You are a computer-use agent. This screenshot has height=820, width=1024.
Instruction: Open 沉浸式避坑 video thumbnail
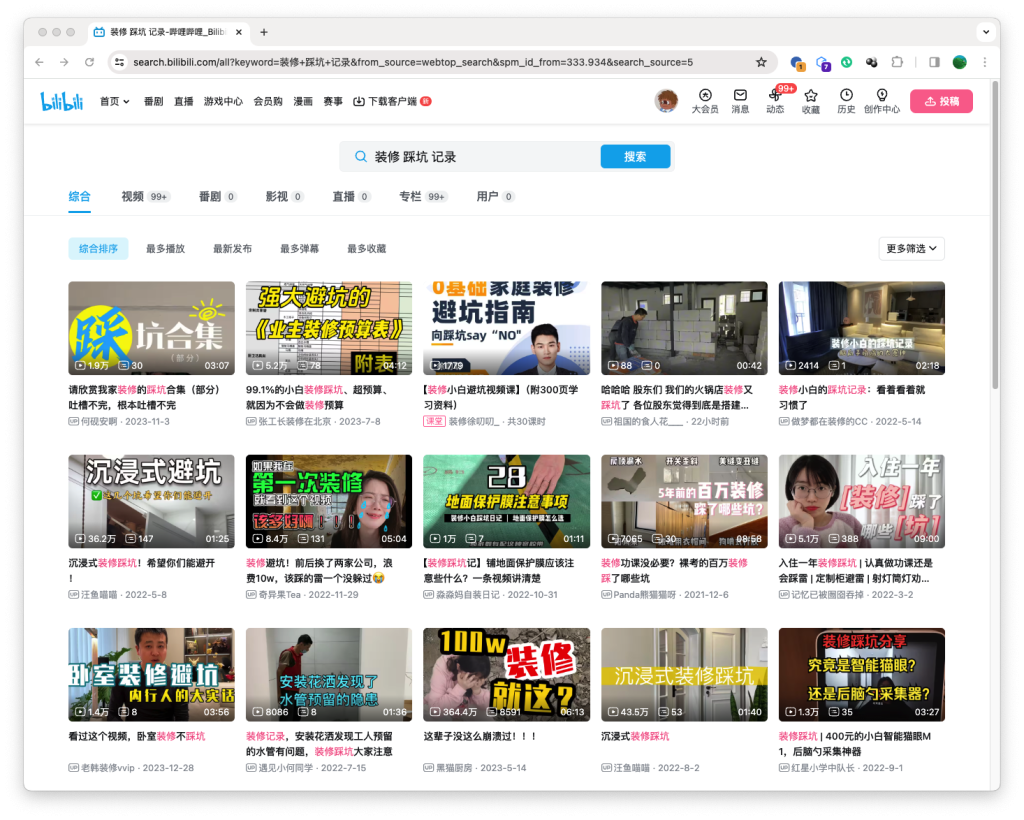[151, 501]
